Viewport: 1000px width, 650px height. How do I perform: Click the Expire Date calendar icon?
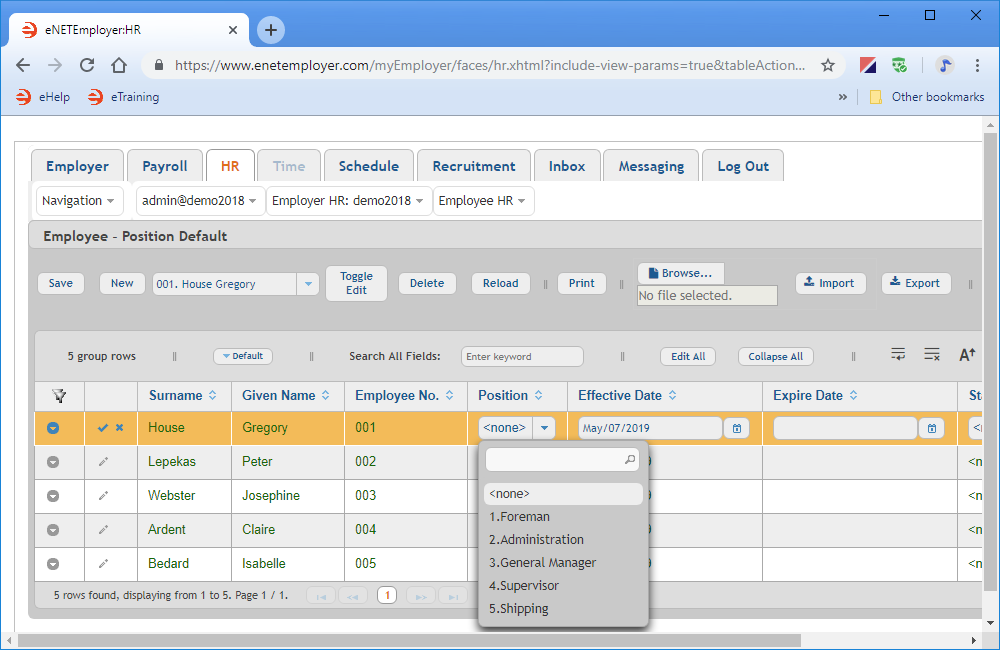[x=930, y=427]
